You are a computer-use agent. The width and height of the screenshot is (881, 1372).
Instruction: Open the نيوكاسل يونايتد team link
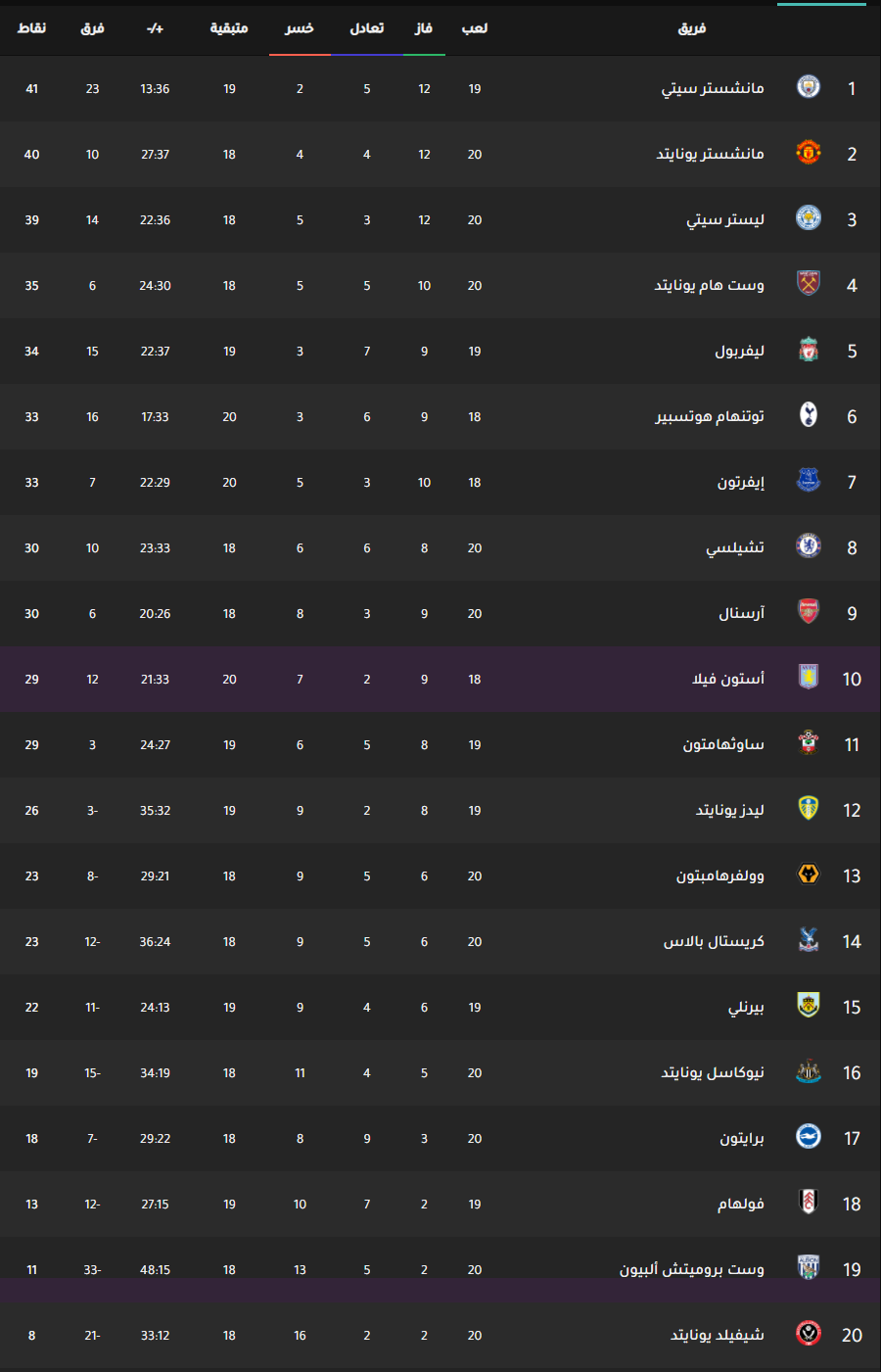(x=713, y=1072)
